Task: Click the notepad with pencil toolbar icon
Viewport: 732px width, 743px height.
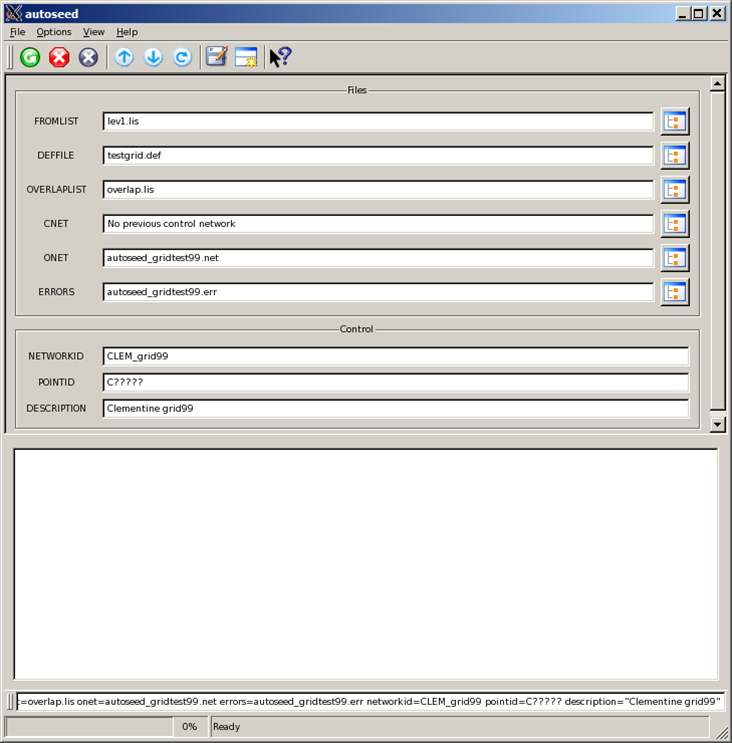Action: tap(217, 57)
